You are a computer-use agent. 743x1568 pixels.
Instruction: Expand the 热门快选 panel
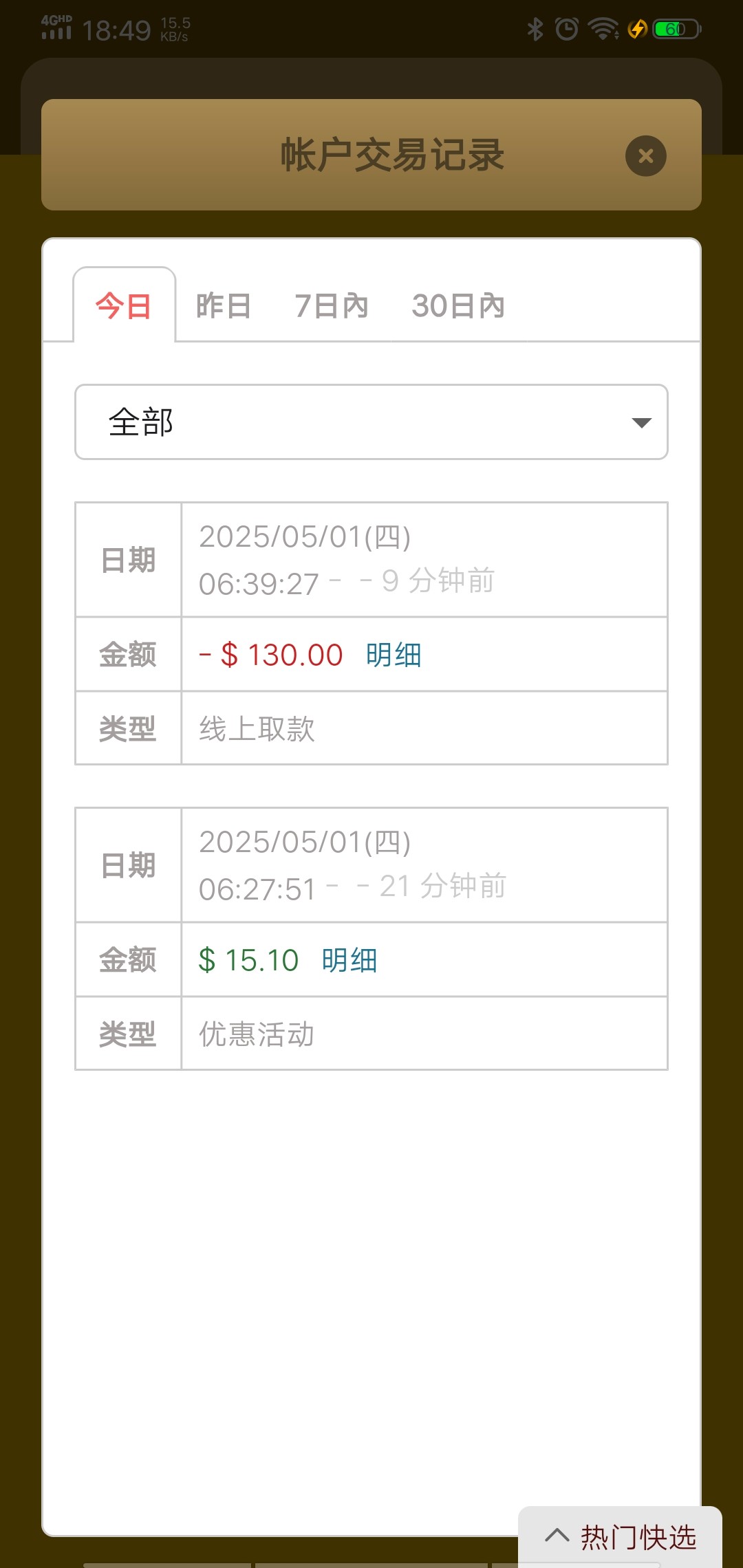point(621,1537)
